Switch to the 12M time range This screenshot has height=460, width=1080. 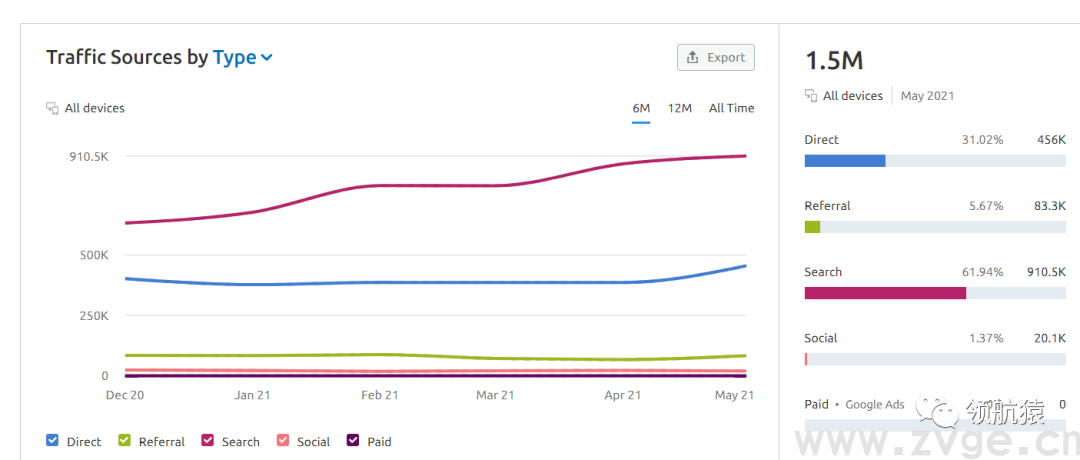pyautogui.click(x=680, y=108)
